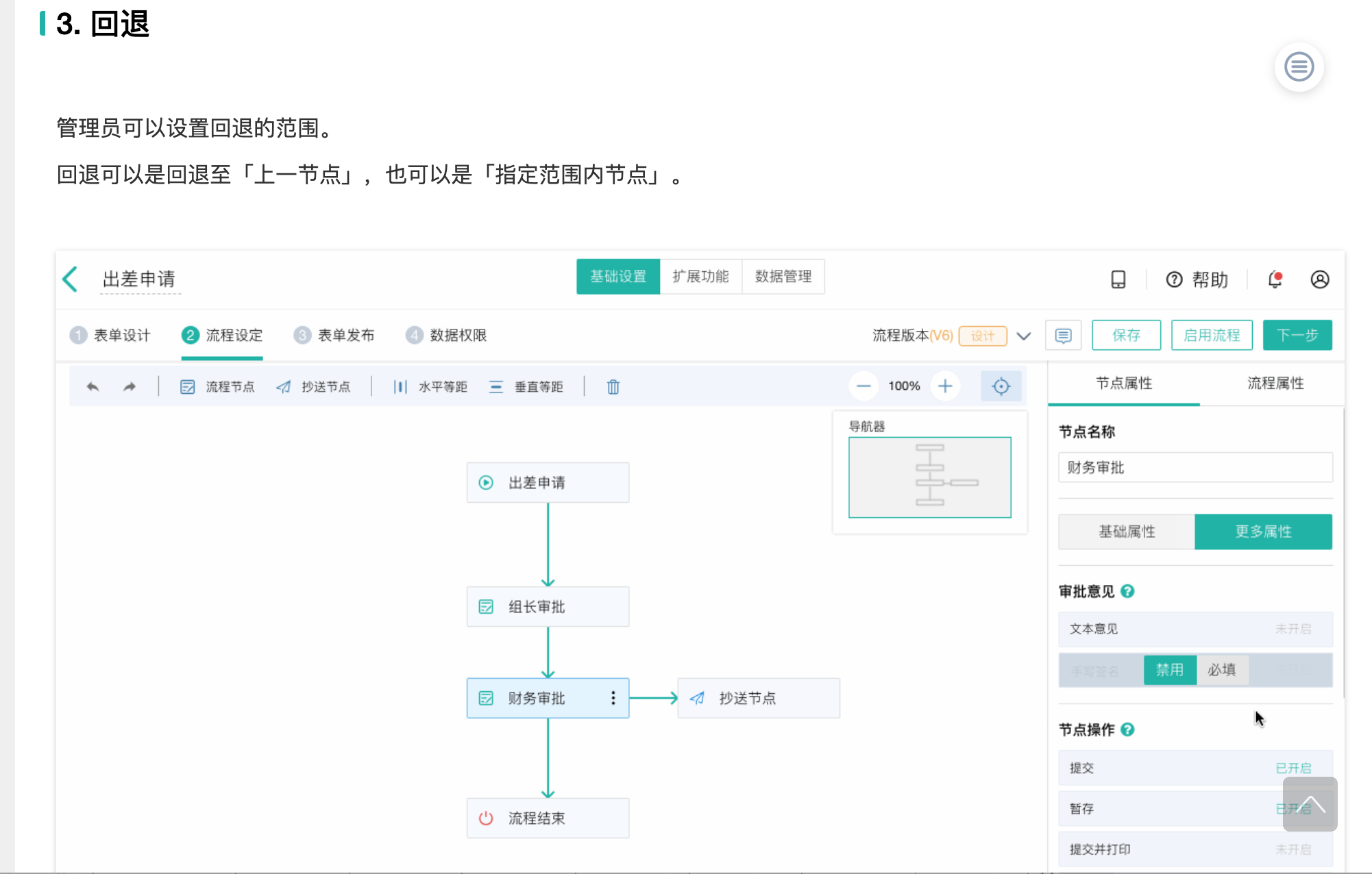Select the 基础属性 segment button
1372x874 pixels.
tap(1127, 532)
